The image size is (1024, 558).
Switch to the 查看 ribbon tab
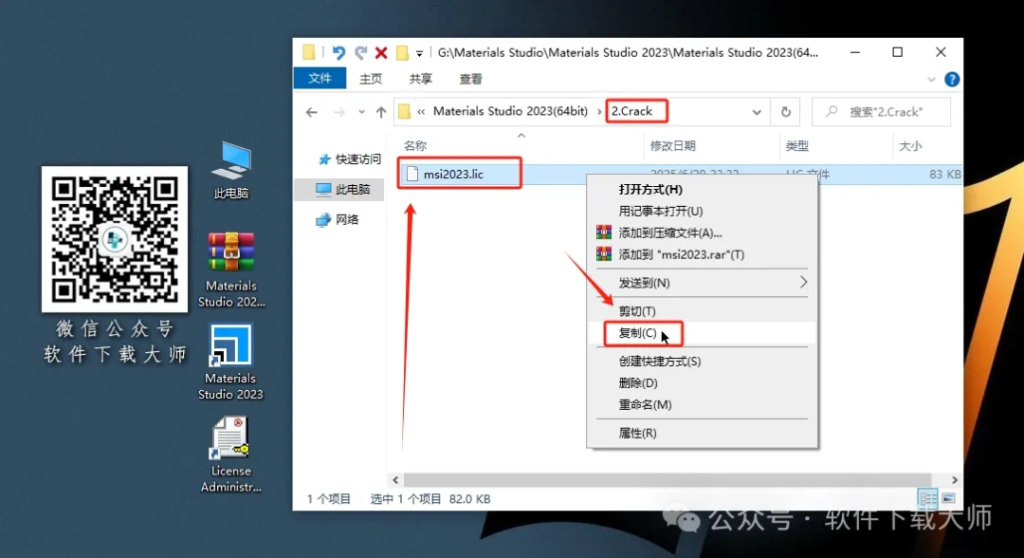[x=470, y=79]
